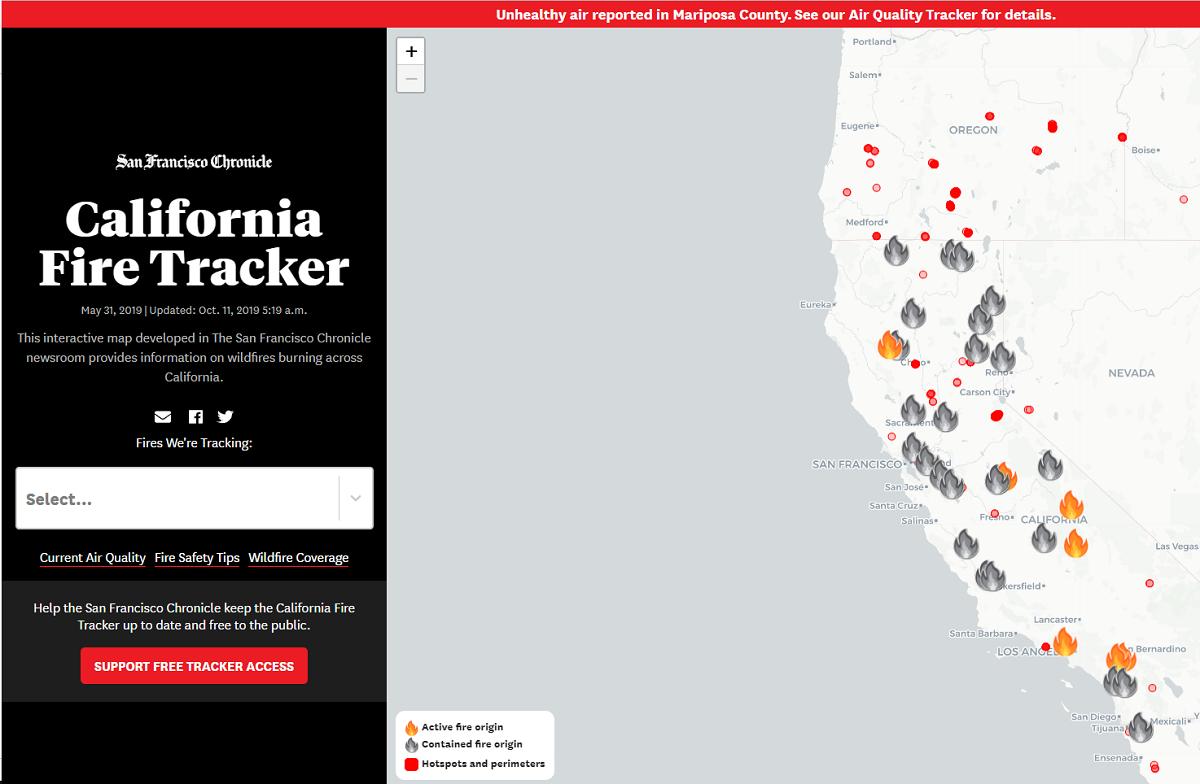Open the active fire marker northwest of Chico

click(889, 345)
